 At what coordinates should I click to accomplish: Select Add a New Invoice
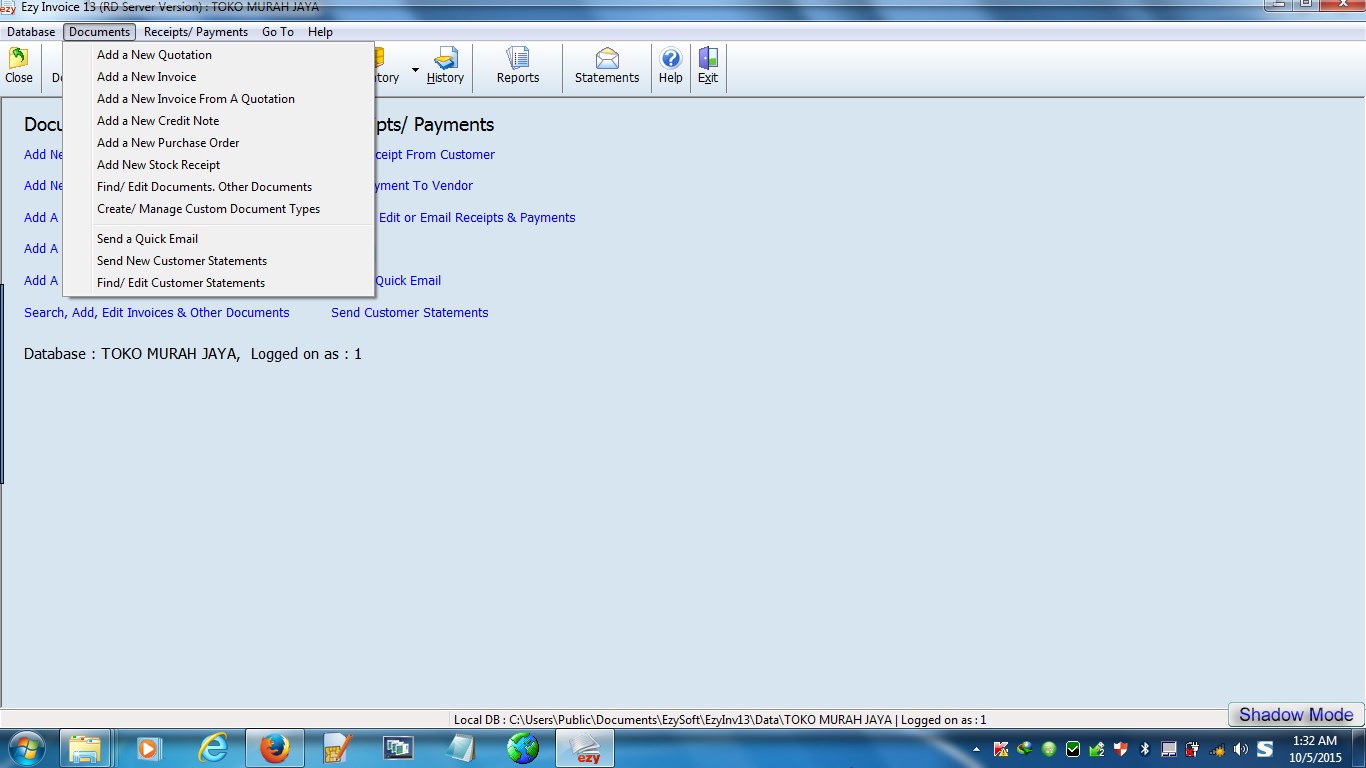click(x=219, y=77)
